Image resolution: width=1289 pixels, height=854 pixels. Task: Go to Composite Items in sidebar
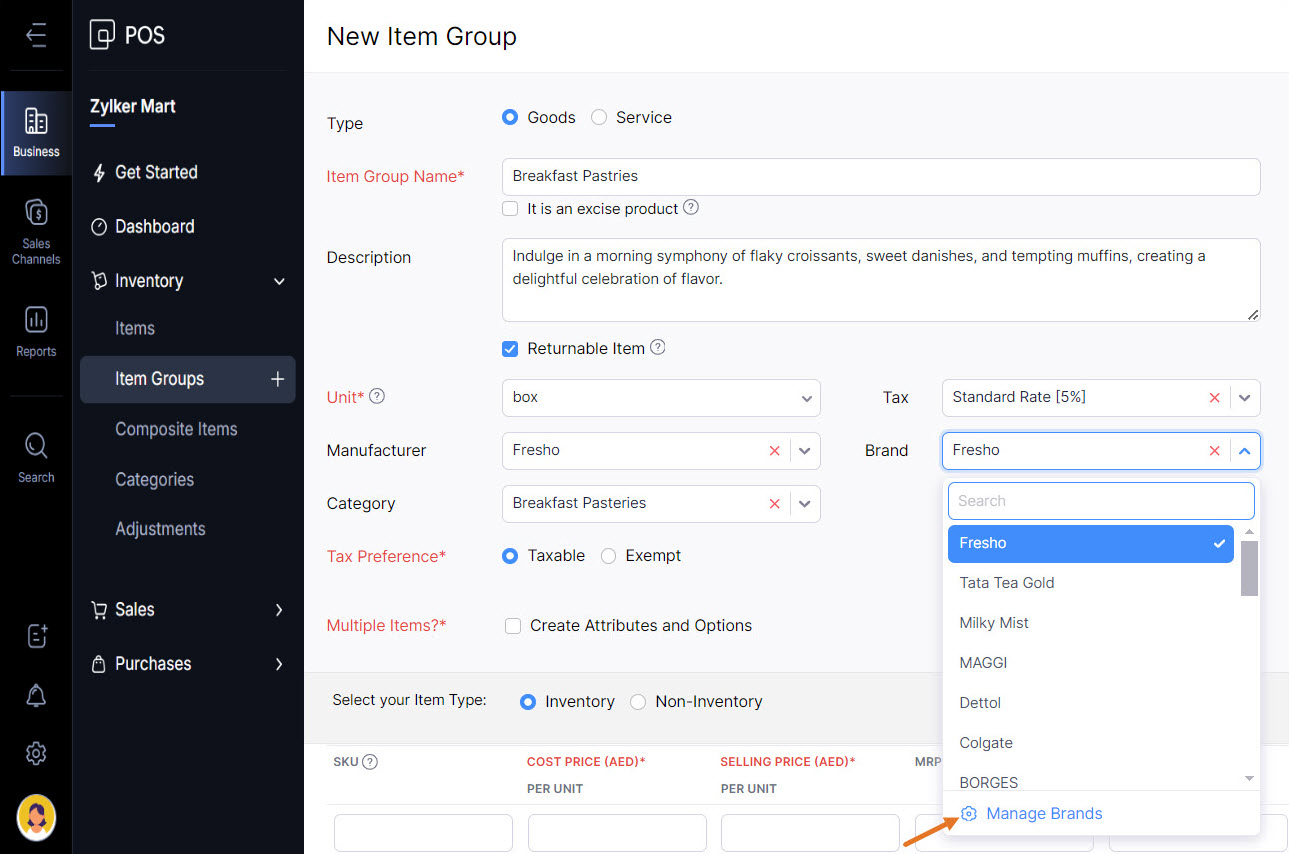pyautogui.click(x=176, y=429)
